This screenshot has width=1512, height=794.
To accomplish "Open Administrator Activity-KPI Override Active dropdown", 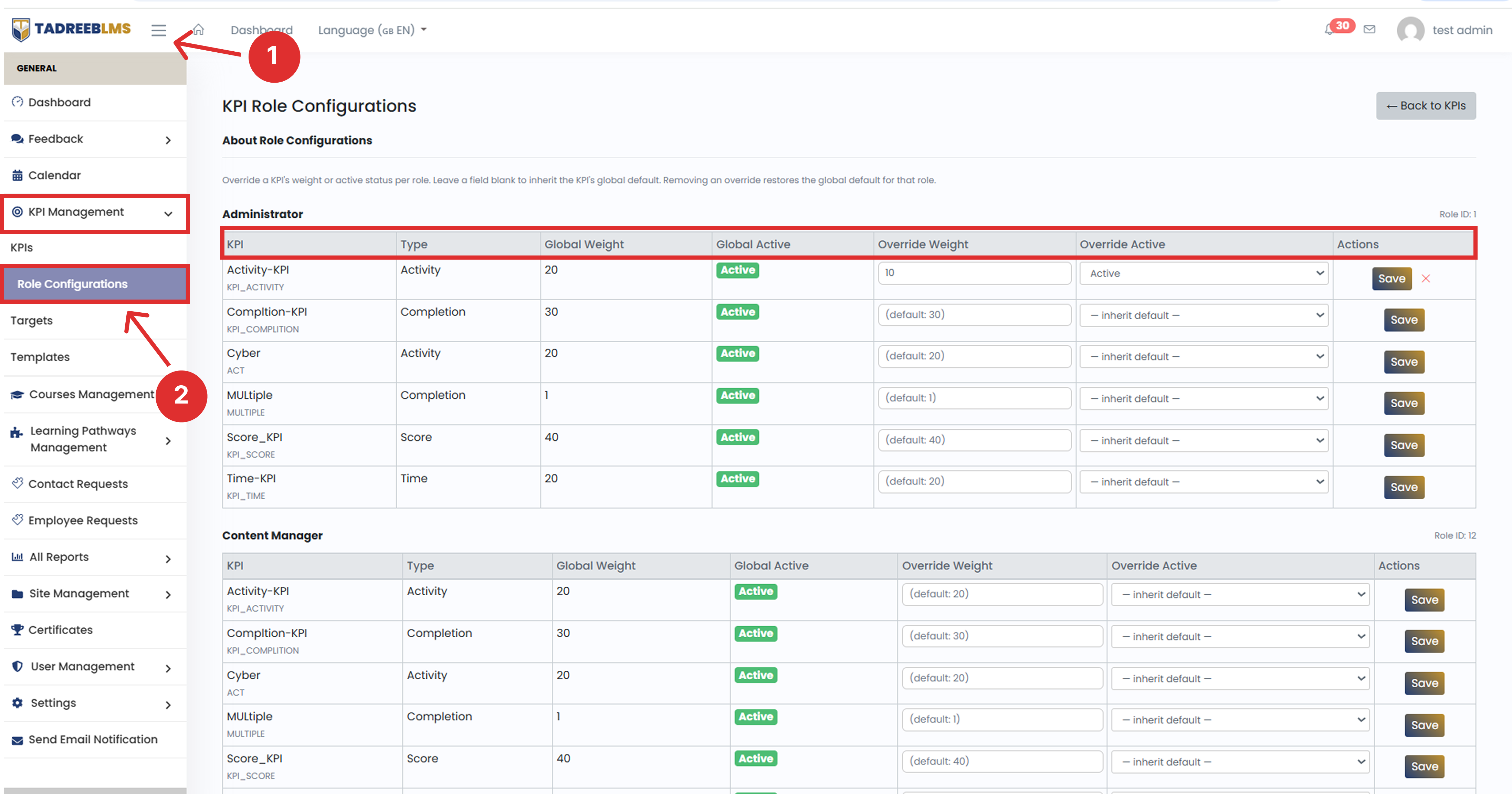I will pyautogui.click(x=1204, y=273).
